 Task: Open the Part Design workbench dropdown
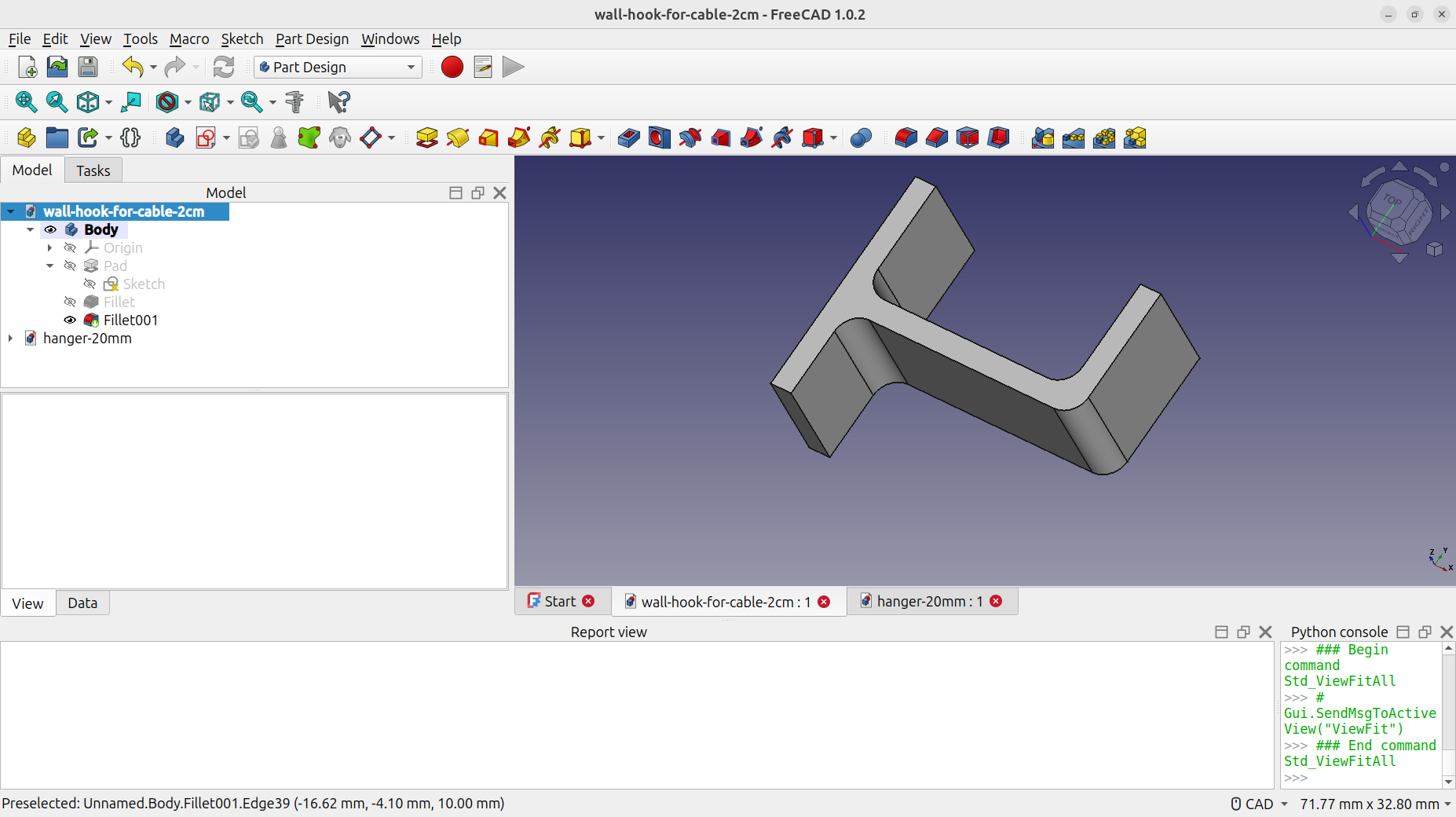coord(338,68)
